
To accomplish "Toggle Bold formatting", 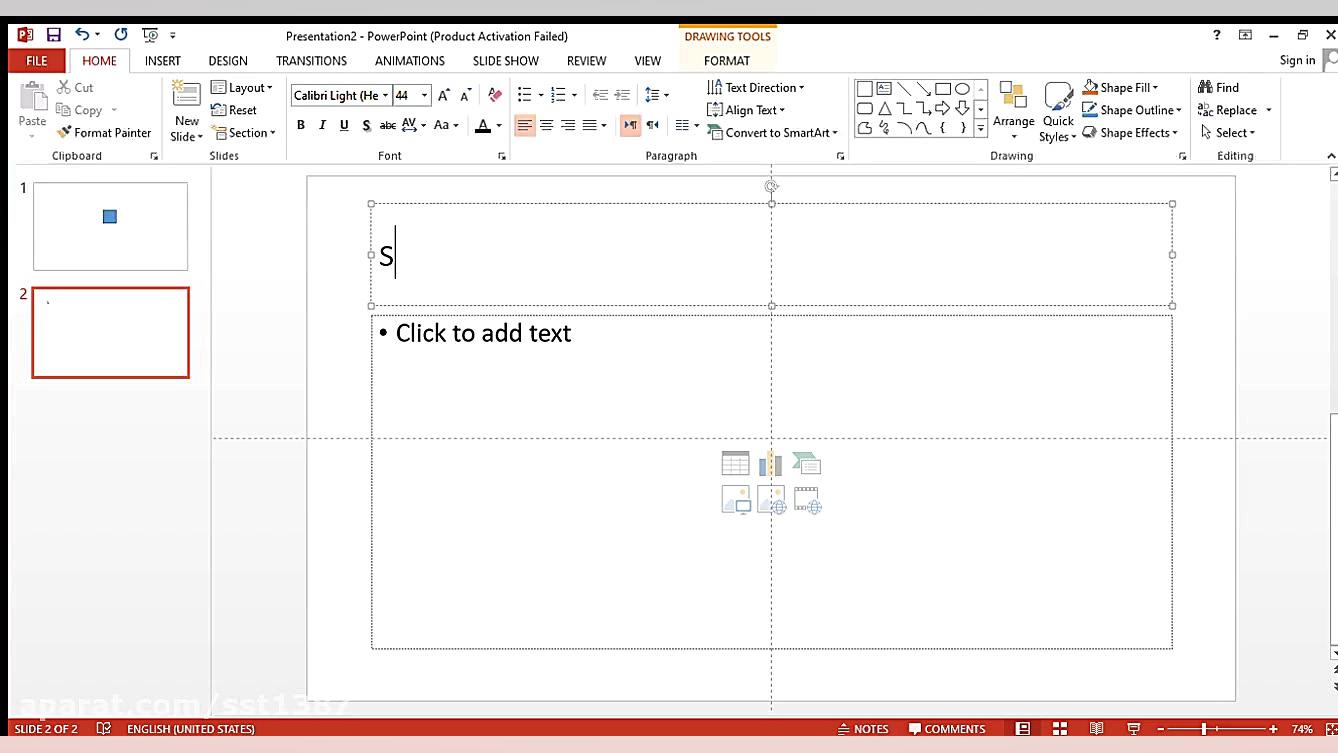I will click(300, 125).
